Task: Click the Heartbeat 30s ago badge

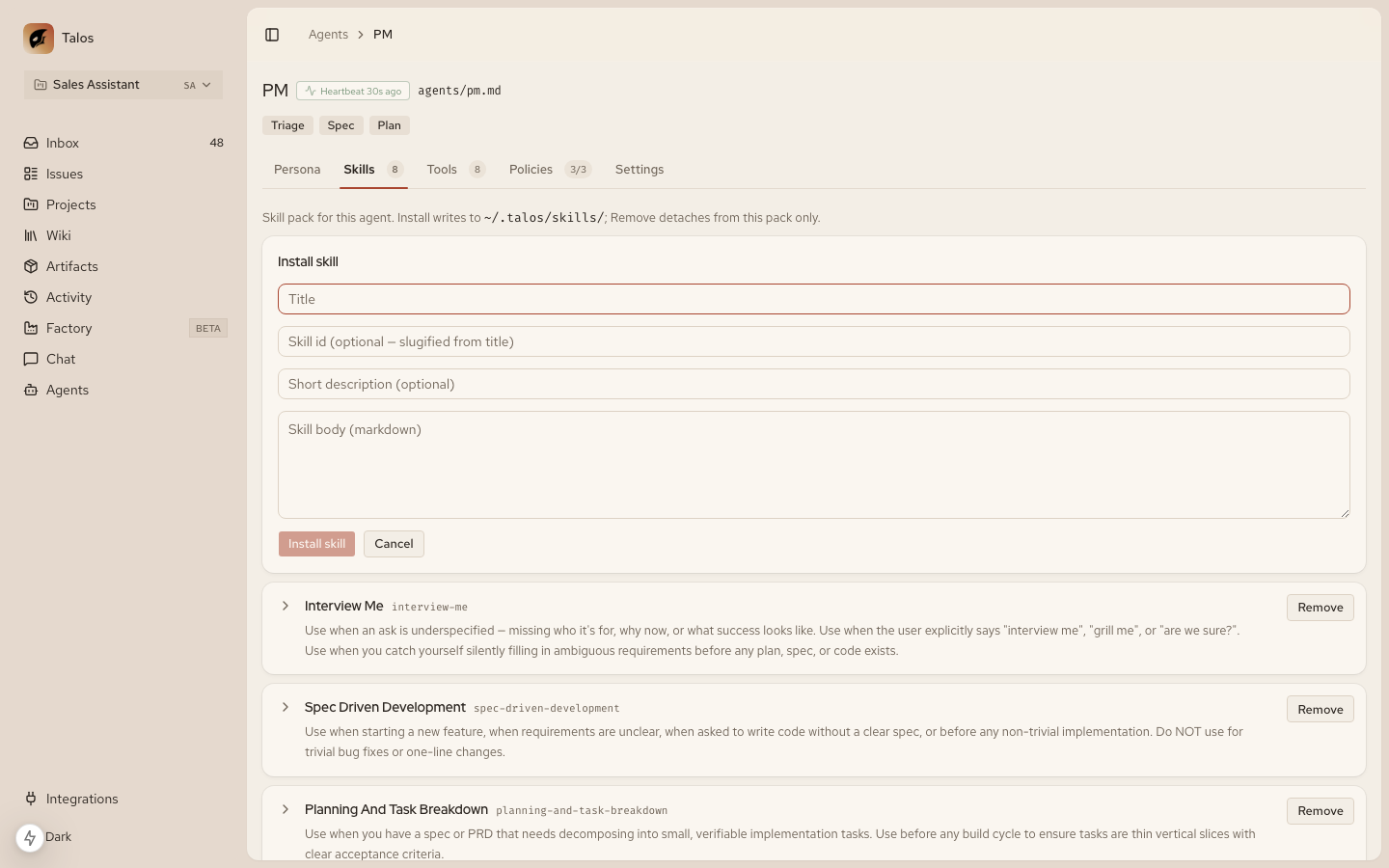Action: coord(353,91)
